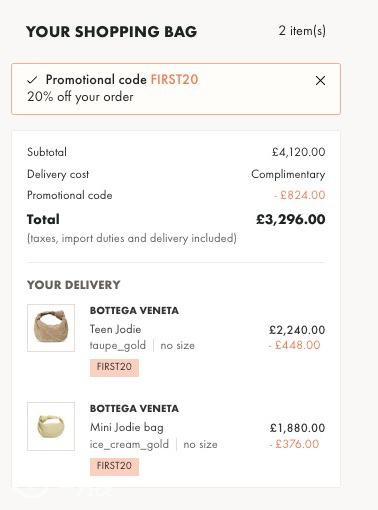Remove the FIRST20 promotional code with X
This screenshot has width=378, height=510.
click(x=320, y=80)
